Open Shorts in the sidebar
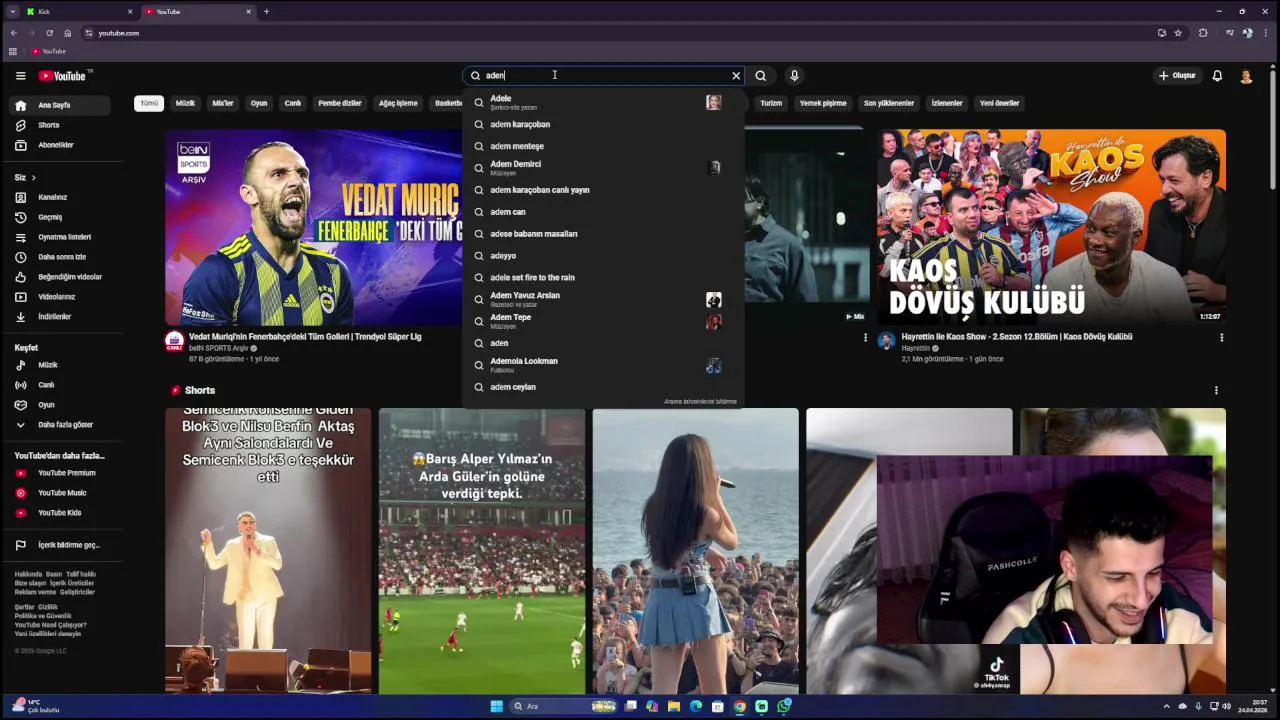 click(x=59, y=125)
